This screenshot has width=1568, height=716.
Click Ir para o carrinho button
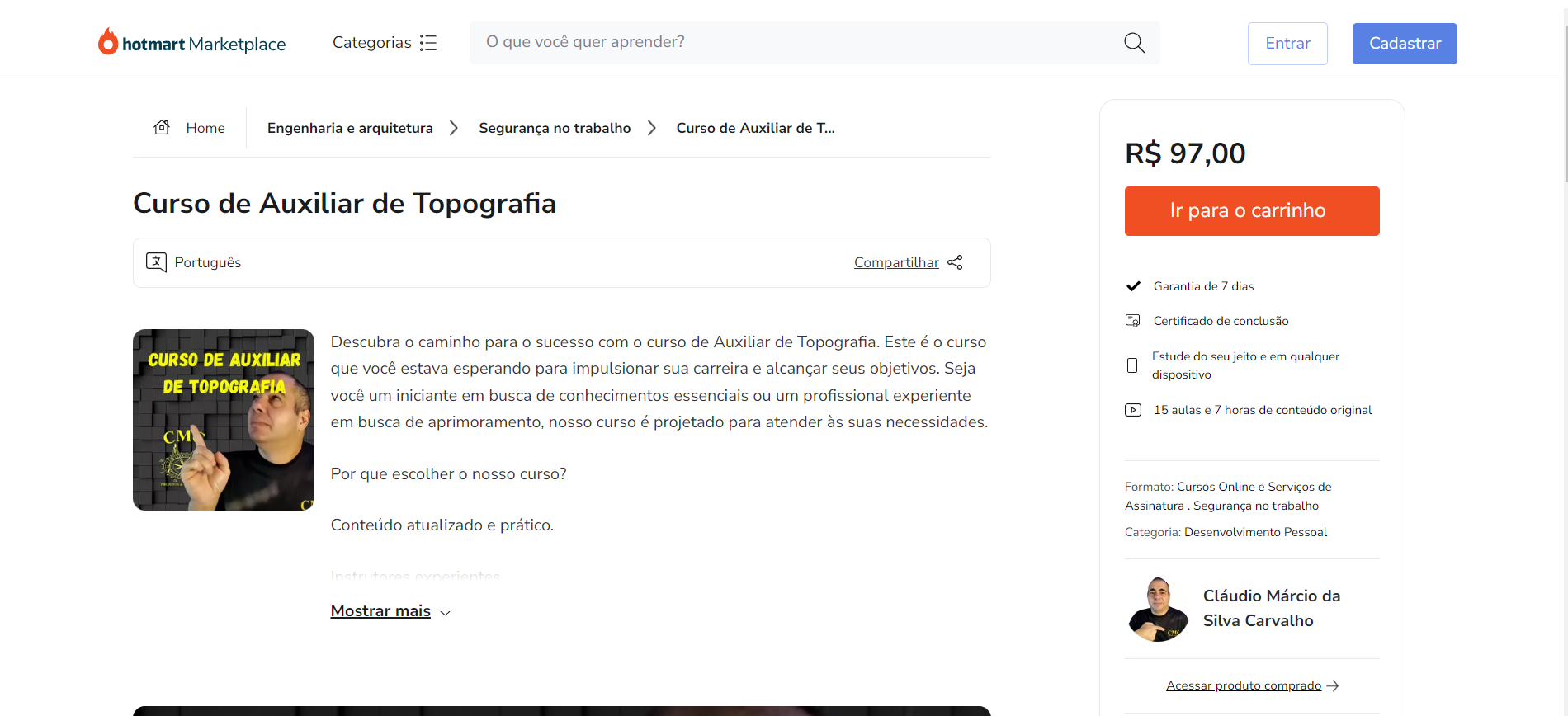(x=1252, y=211)
